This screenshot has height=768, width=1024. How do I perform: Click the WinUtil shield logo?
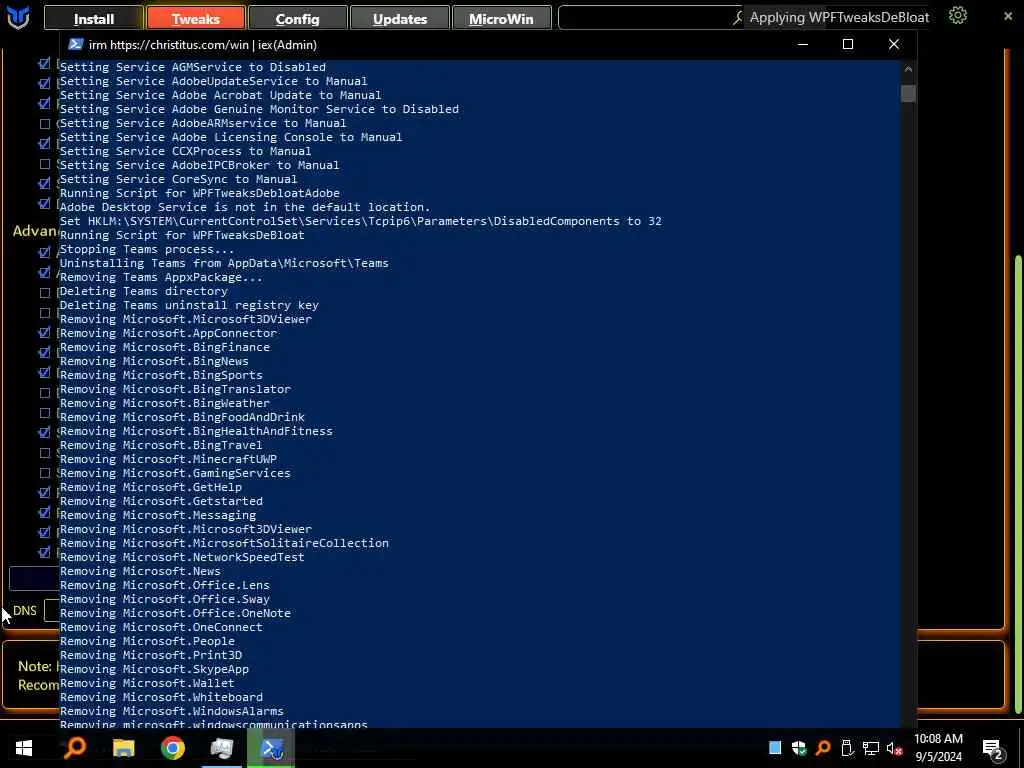click(18, 18)
